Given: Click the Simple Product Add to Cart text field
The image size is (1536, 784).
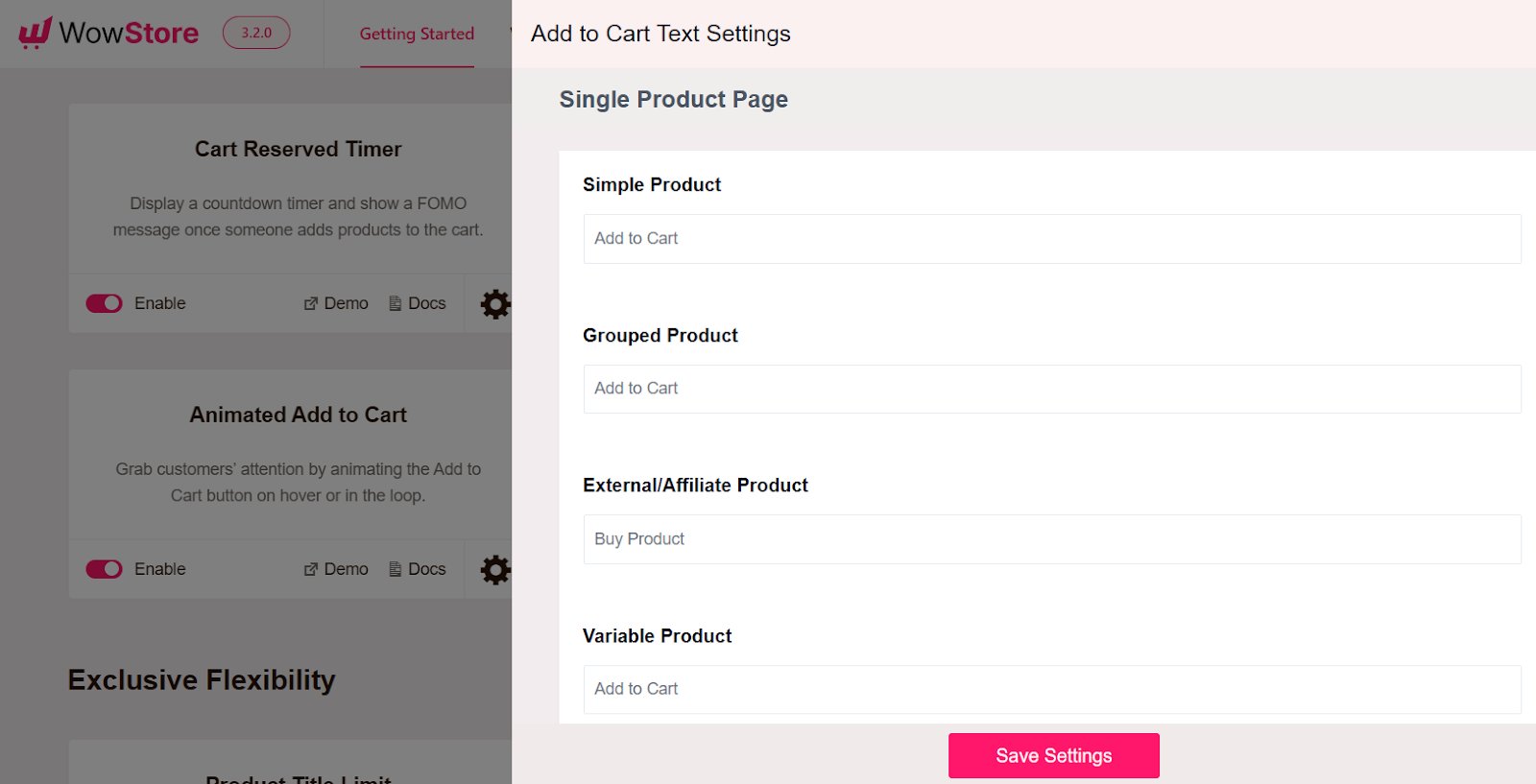Looking at the screenshot, I should [x=1052, y=238].
